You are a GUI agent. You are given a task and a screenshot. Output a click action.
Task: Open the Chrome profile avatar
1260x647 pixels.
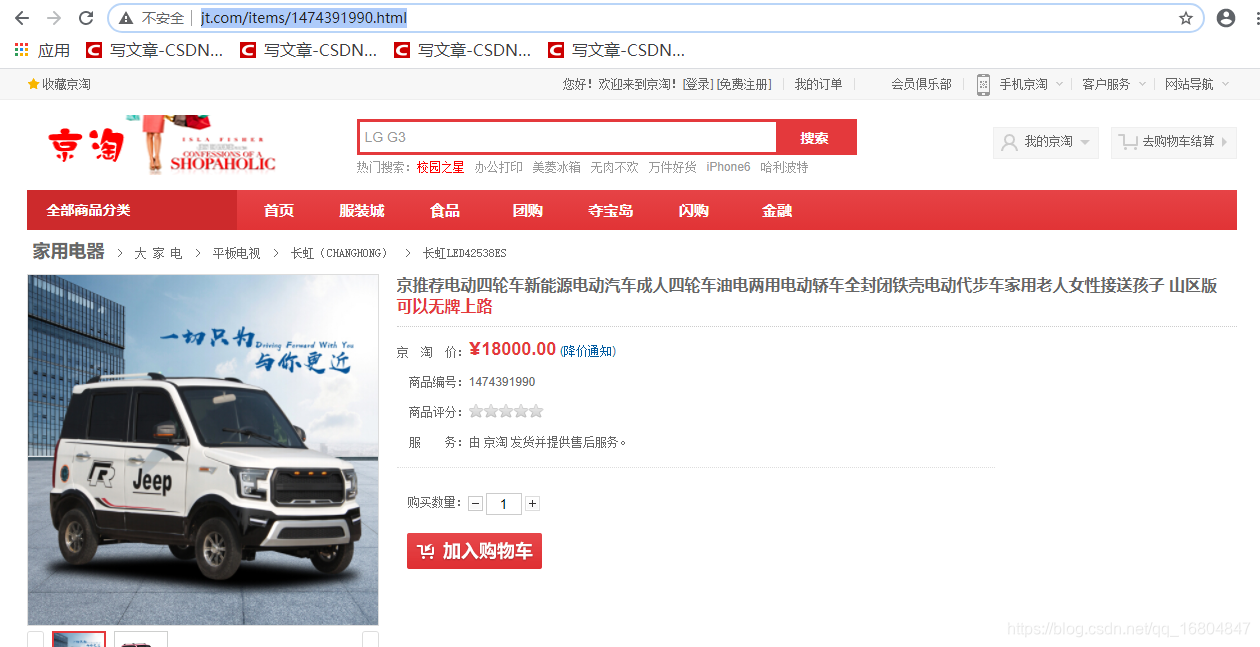pyautogui.click(x=1225, y=18)
